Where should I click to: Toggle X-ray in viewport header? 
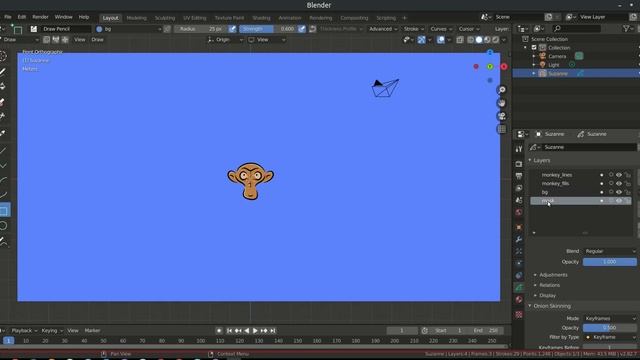pyautogui.click(x=460, y=40)
